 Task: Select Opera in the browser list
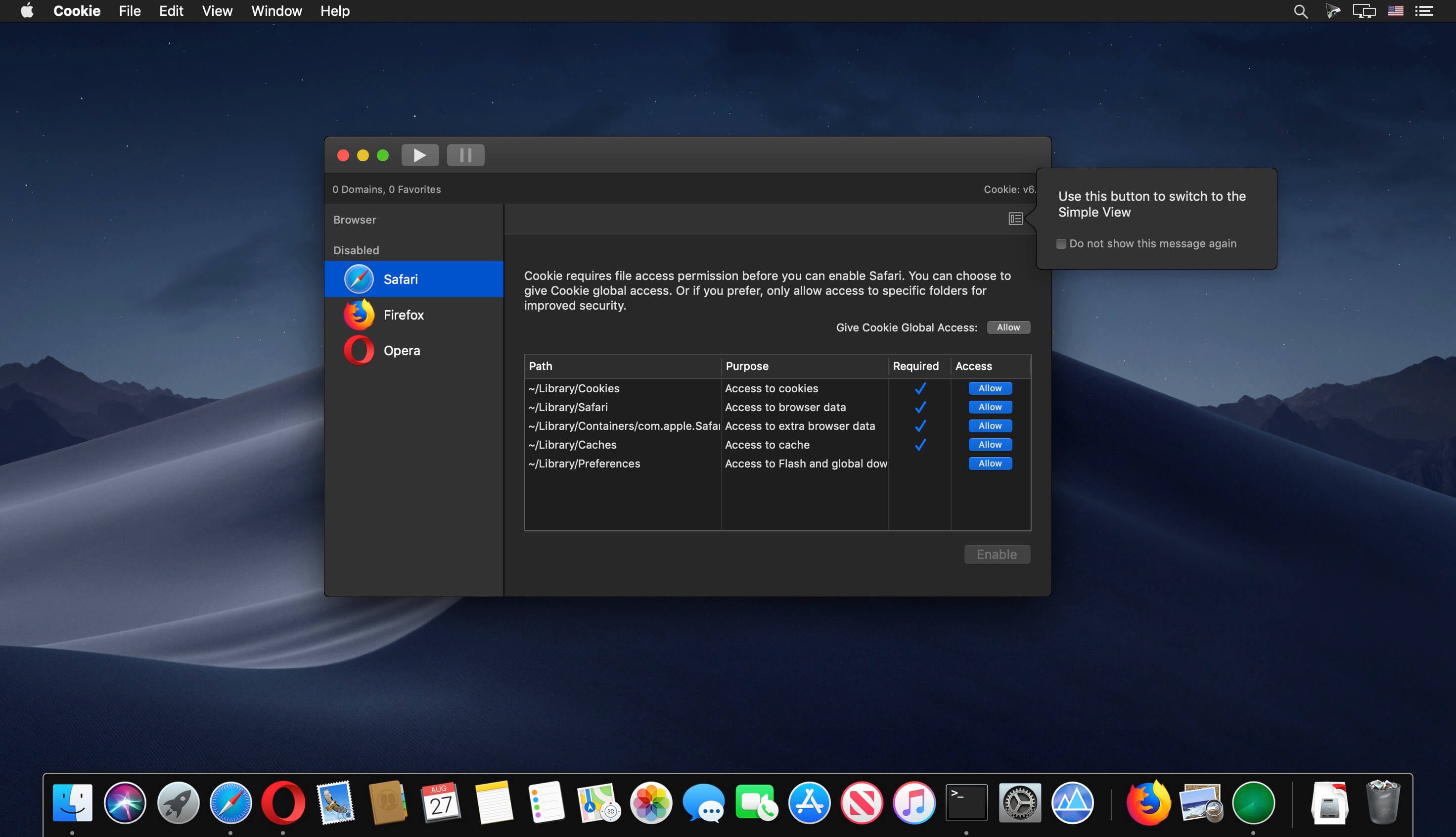[401, 351]
